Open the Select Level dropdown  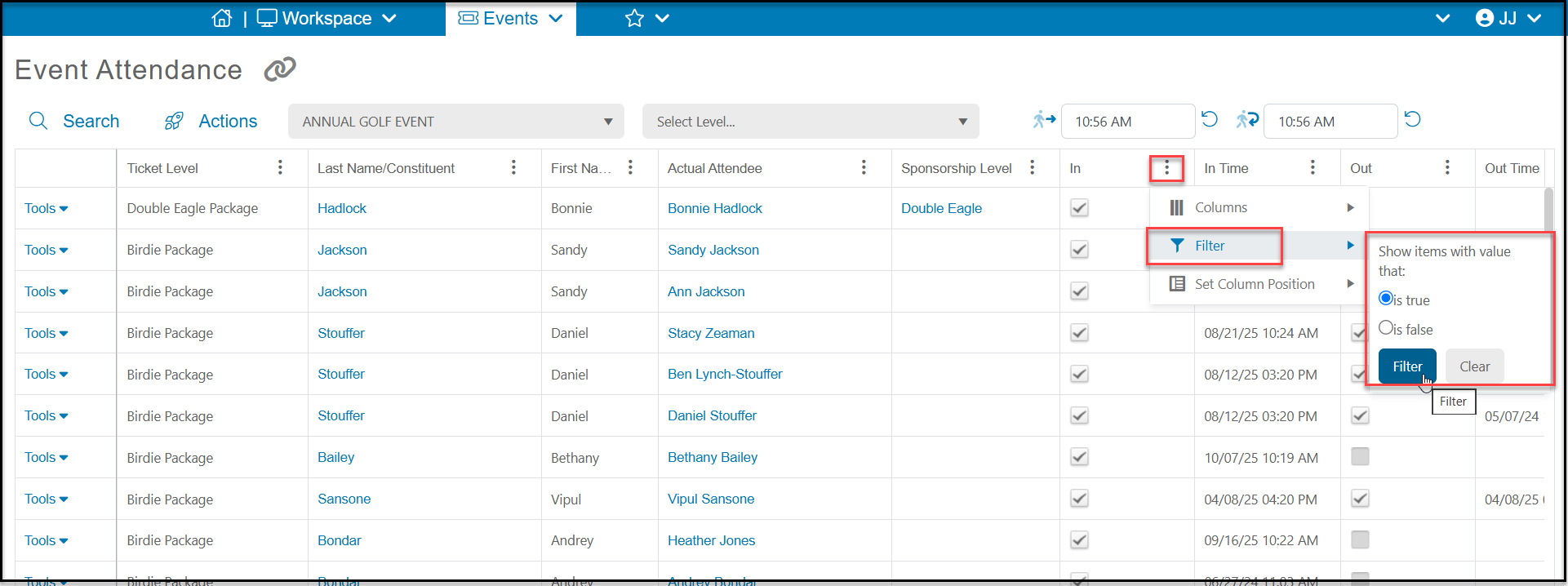coord(811,122)
